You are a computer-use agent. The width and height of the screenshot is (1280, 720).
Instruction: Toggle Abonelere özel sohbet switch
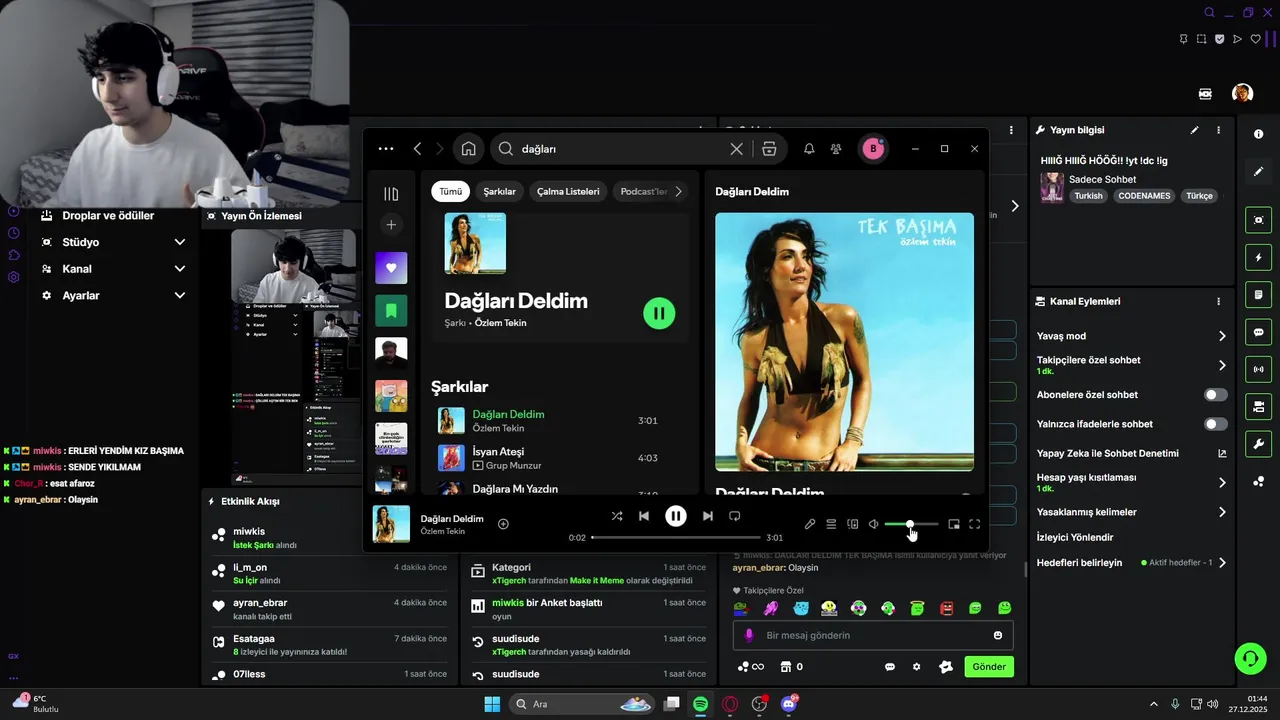[x=1216, y=395]
